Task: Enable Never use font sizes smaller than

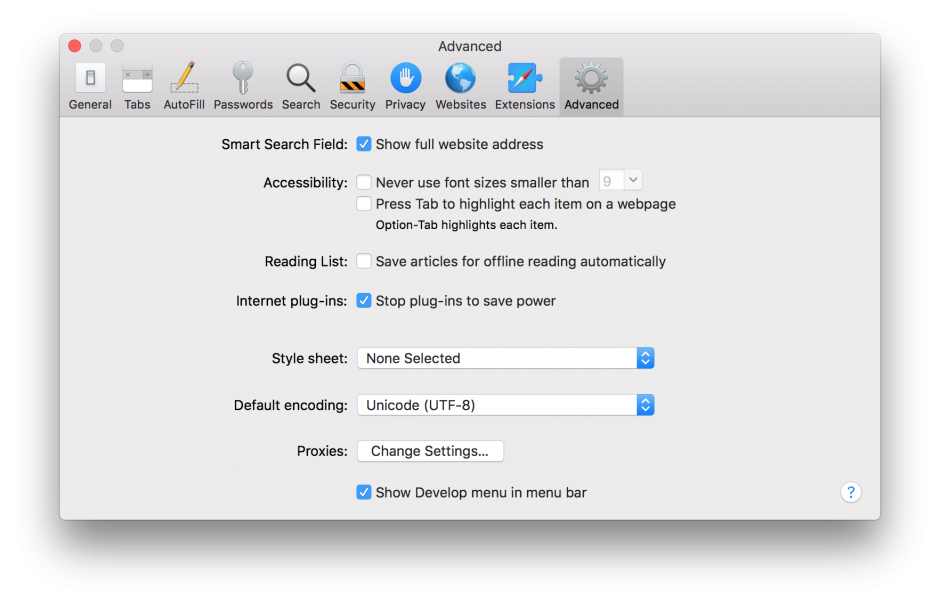Action: pos(364,182)
